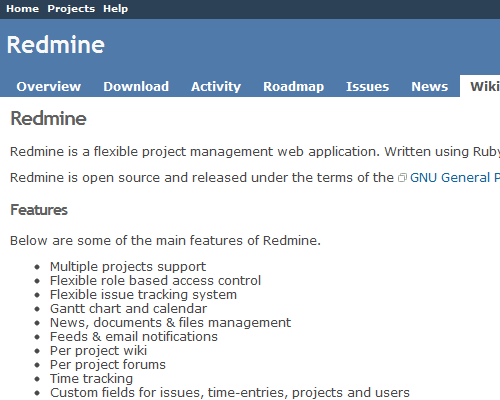Switch to the Download tab
Screen dimensions: 500x400
pos(136,87)
